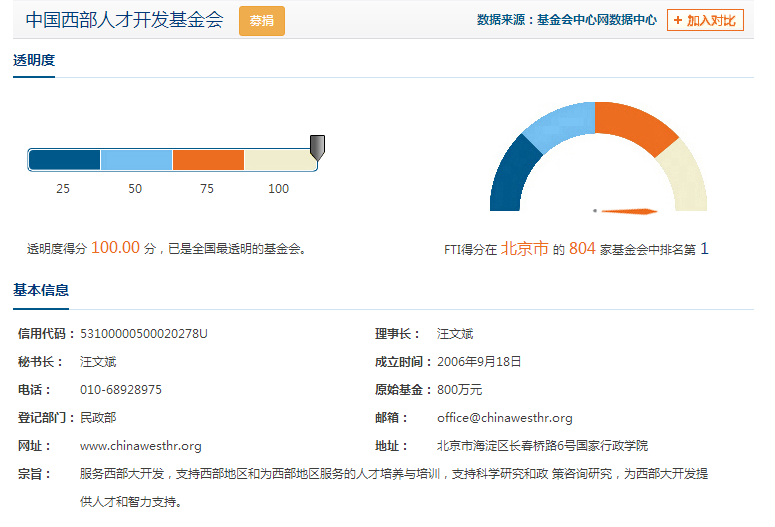775x527 pixels.
Task: Click the 登记部门 field label
Action: click(x=46, y=418)
